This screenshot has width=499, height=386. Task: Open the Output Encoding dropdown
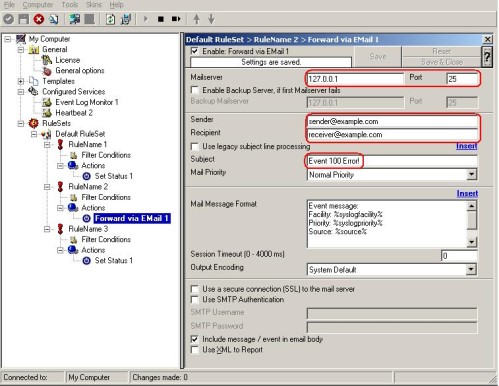(x=471, y=269)
